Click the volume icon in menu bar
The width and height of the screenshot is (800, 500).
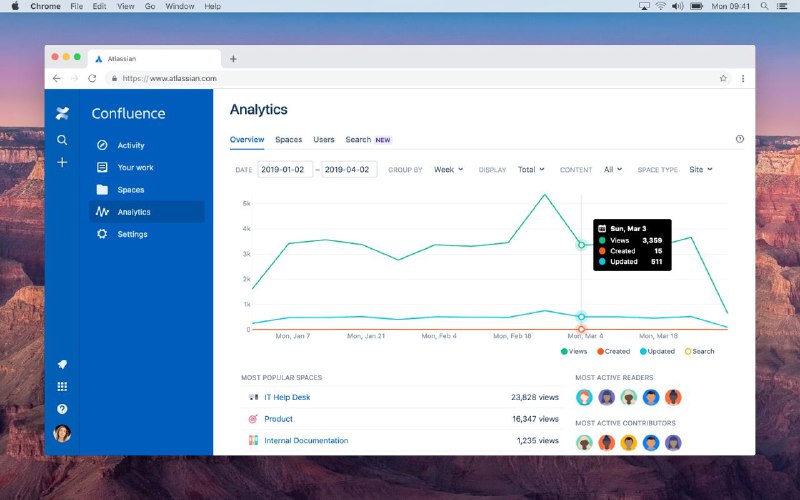pos(677,6)
